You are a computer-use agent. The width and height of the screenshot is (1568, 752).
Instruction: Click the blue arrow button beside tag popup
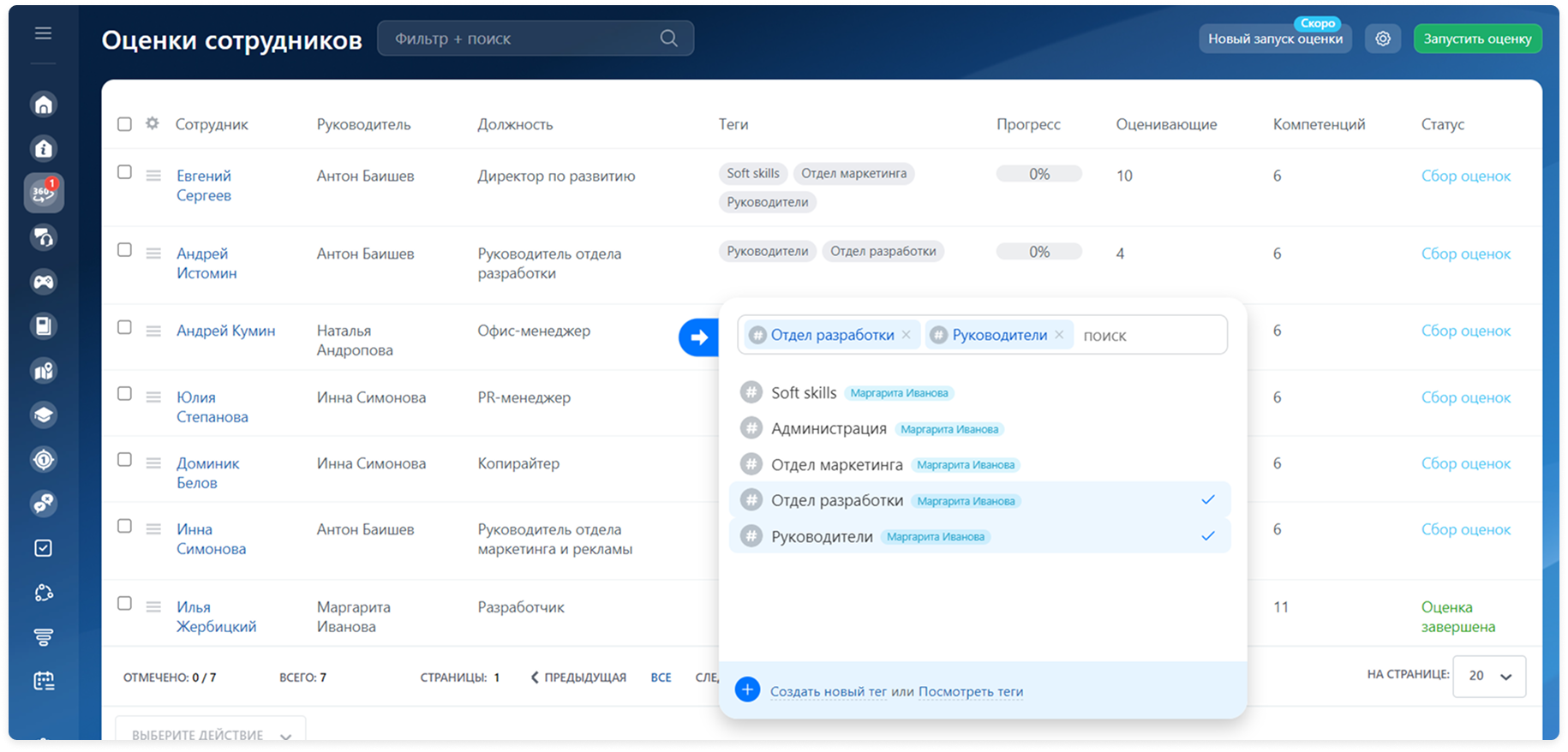point(699,337)
